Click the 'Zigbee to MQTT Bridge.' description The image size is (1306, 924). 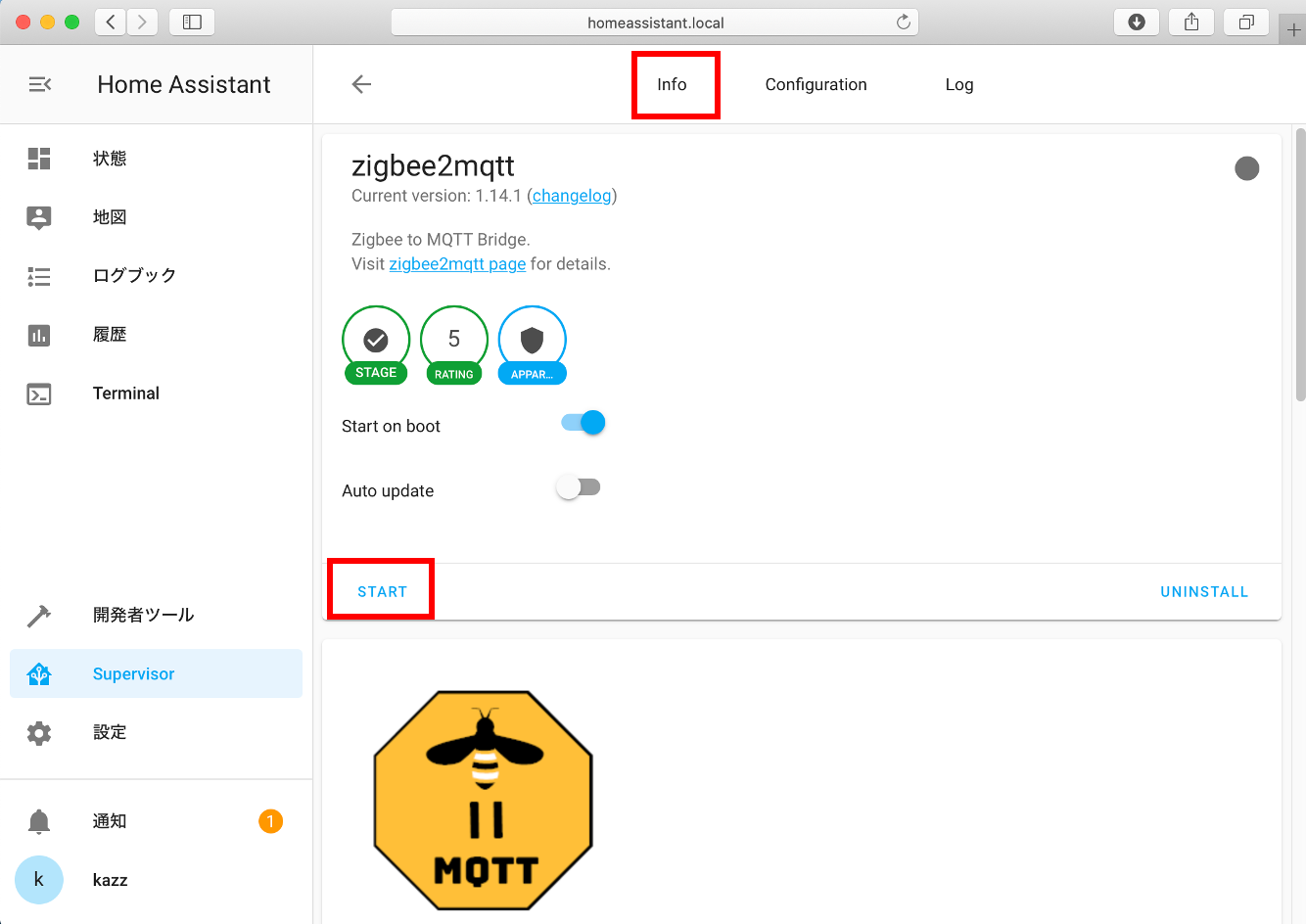coord(441,239)
